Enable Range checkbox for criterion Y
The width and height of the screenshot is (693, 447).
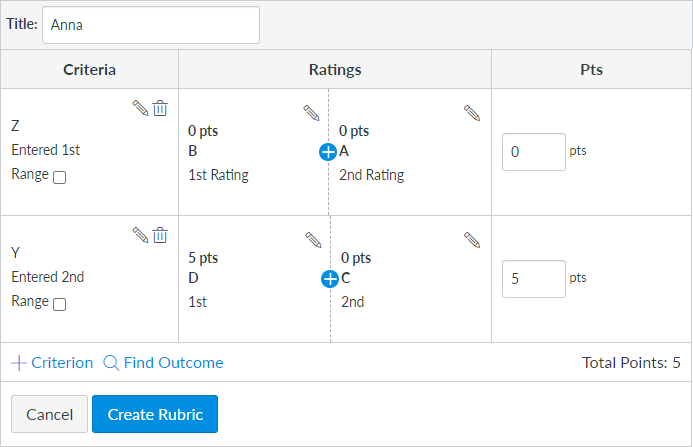tap(59, 305)
